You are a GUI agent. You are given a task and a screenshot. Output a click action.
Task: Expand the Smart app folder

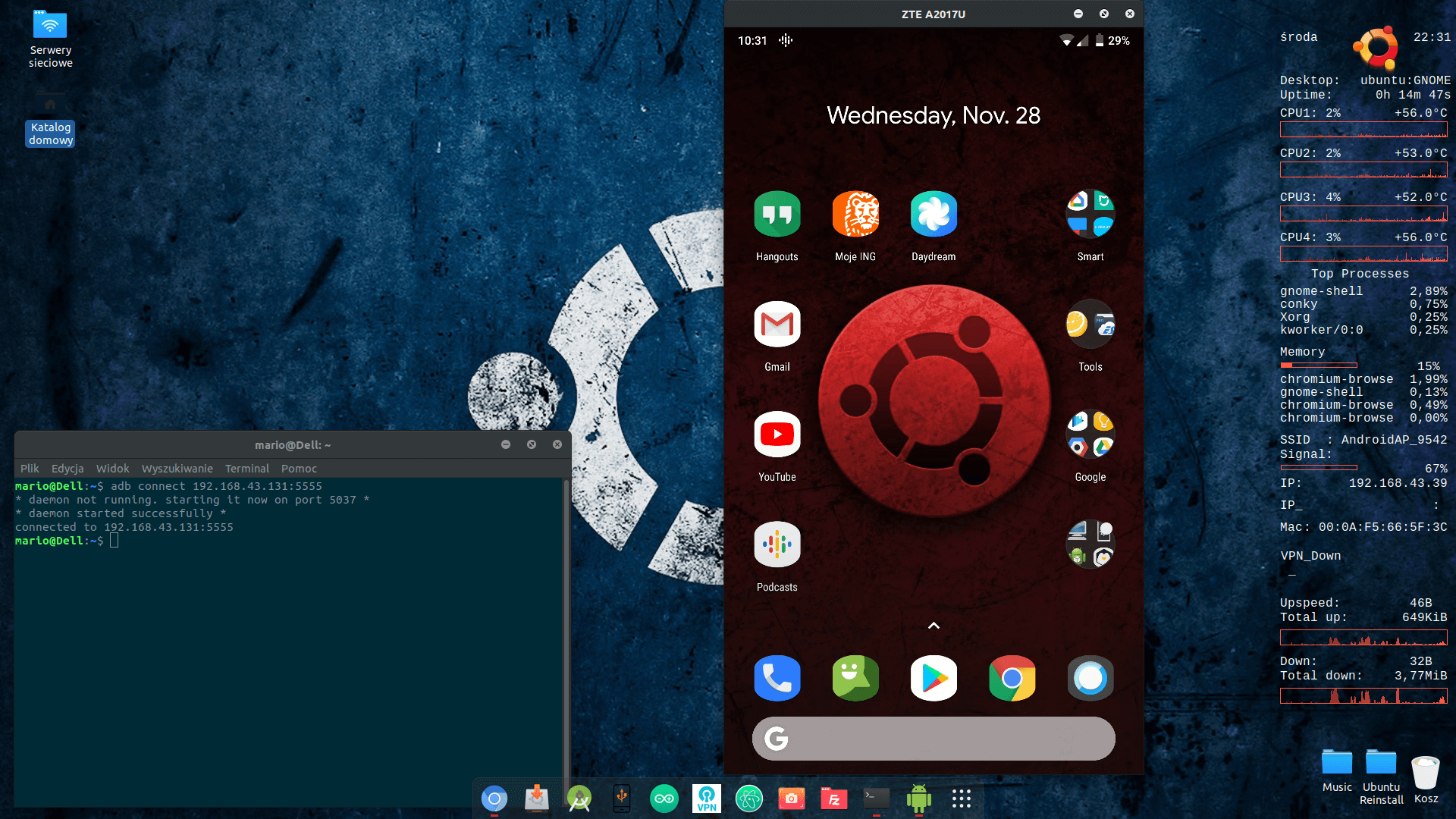(x=1090, y=215)
